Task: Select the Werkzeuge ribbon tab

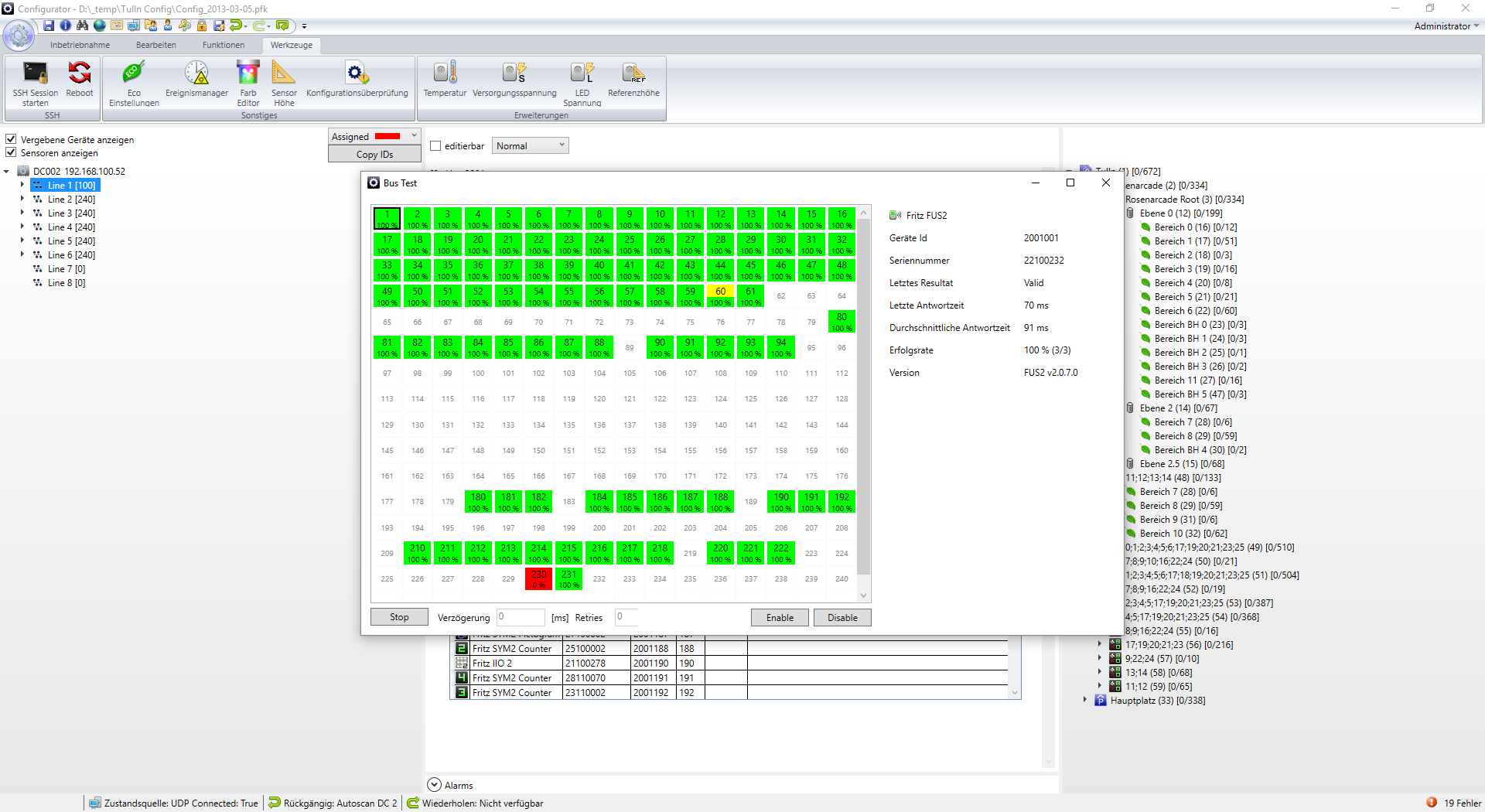Action: click(292, 45)
